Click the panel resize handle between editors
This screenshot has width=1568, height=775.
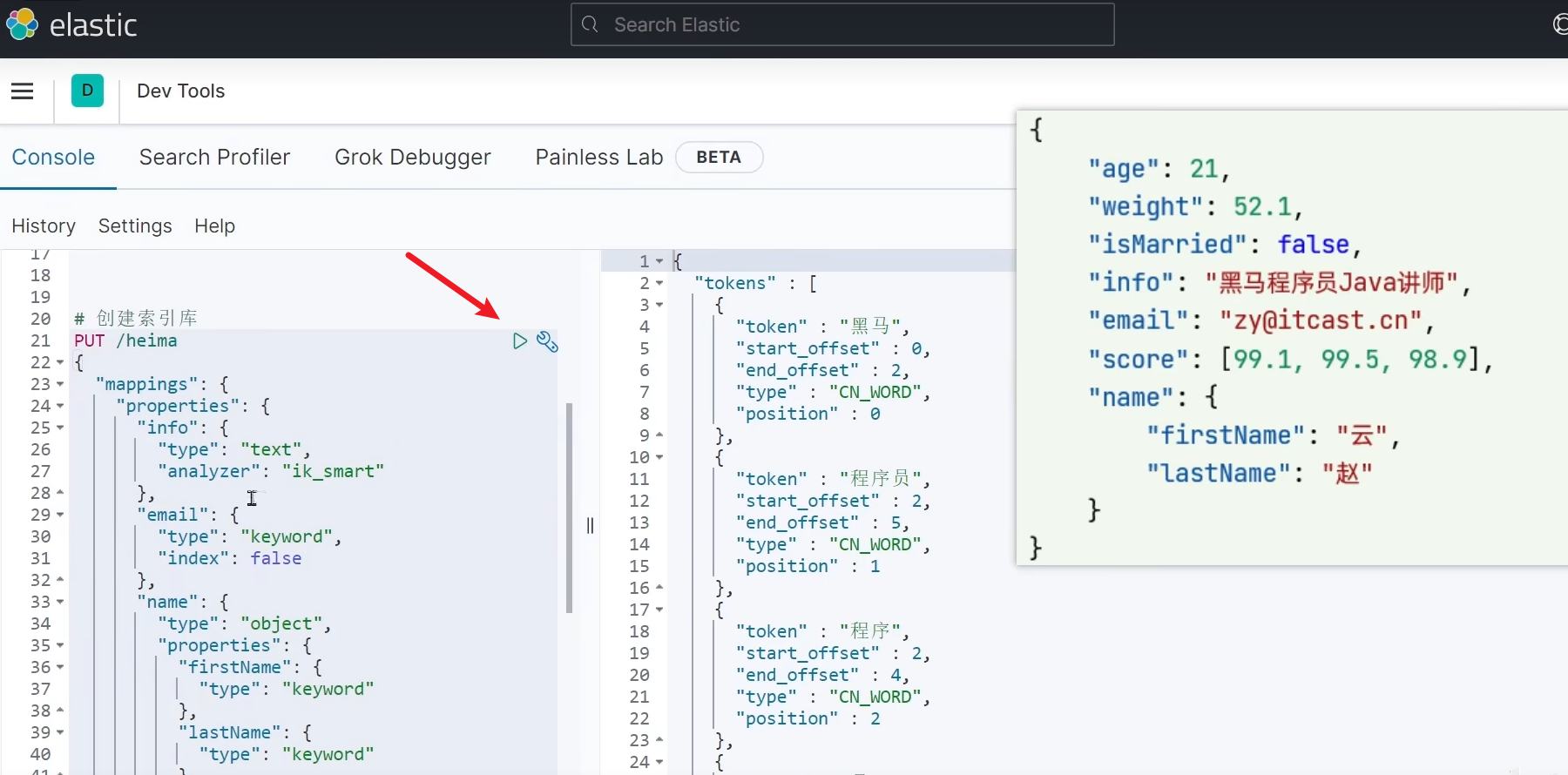590,525
